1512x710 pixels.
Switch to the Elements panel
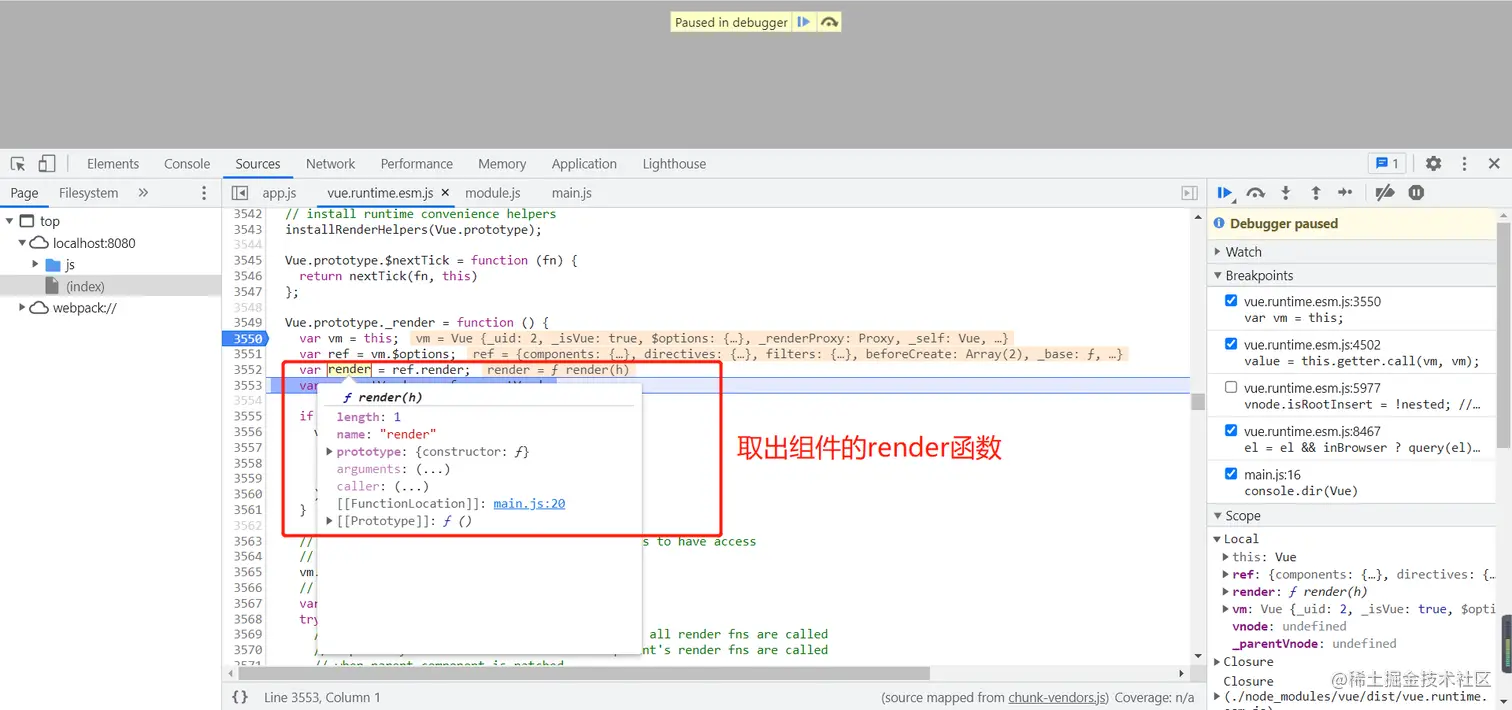click(x=113, y=164)
